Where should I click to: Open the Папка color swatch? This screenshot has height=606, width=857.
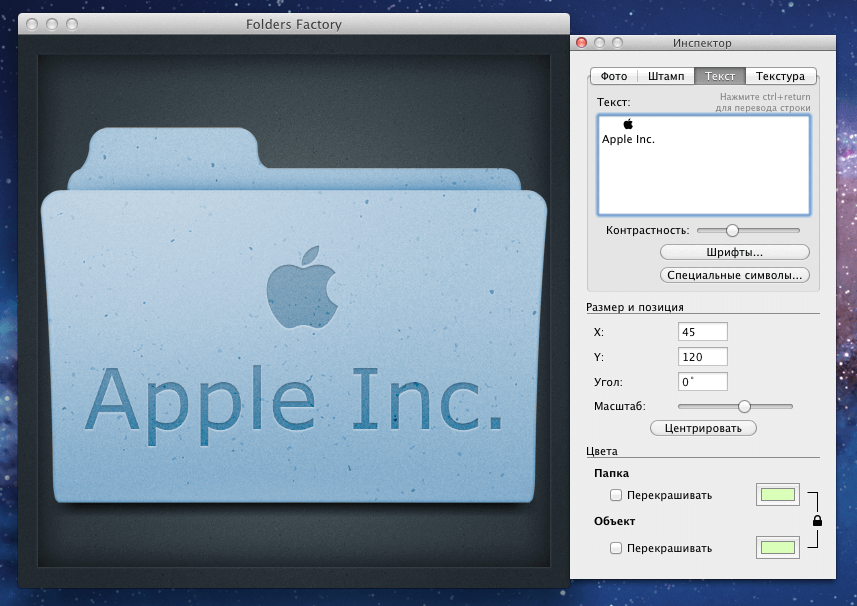(777, 494)
